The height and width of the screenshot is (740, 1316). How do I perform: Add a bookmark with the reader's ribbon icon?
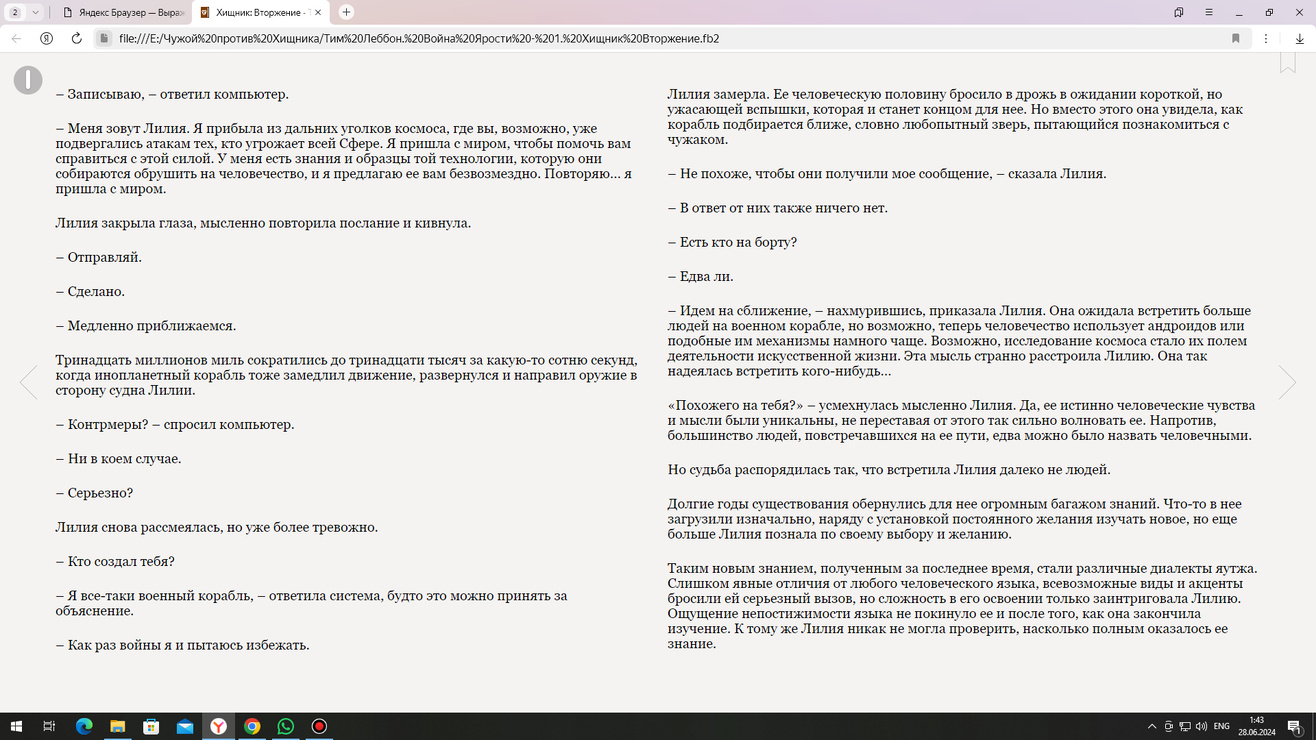[x=1288, y=62]
